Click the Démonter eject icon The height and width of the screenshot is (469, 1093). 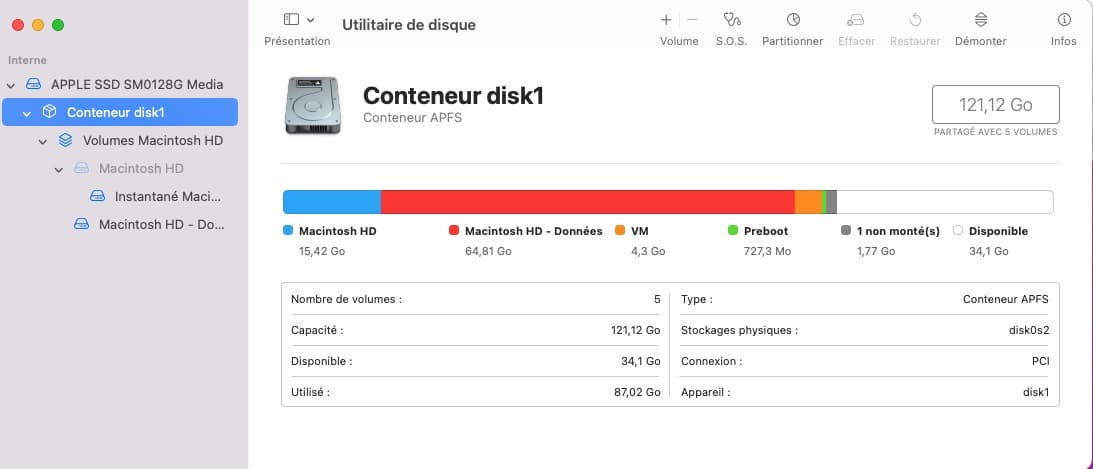point(980,20)
